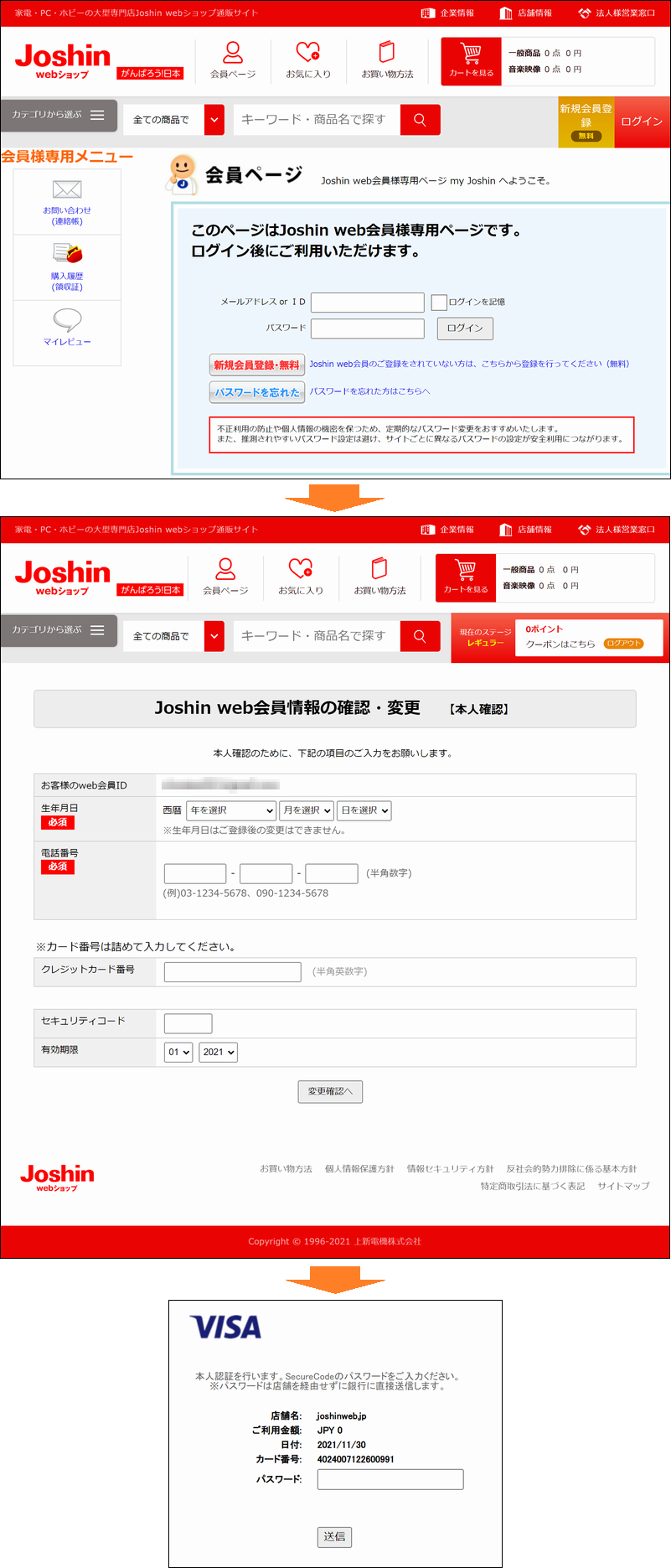Click the クレジットカード番号 input field
This screenshot has height=1568, width=671.
(x=232, y=972)
